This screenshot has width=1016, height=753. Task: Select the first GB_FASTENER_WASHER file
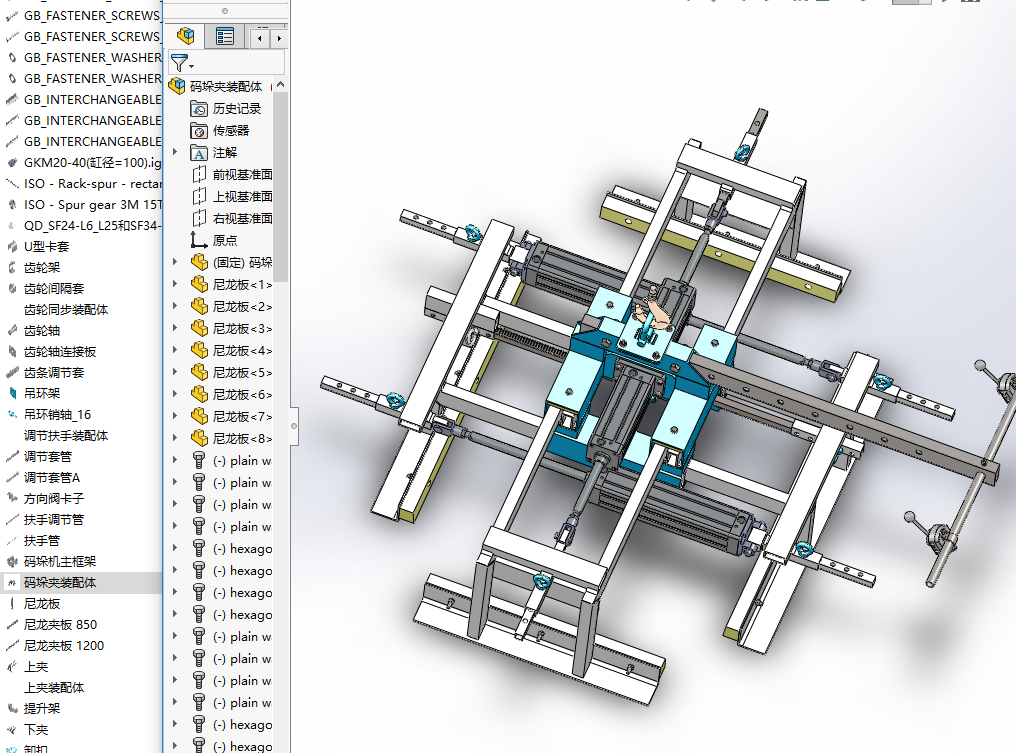coord(92,58)
